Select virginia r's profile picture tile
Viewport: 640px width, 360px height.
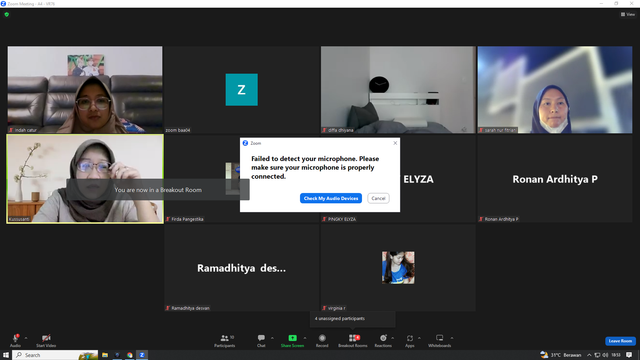point(398,268)
